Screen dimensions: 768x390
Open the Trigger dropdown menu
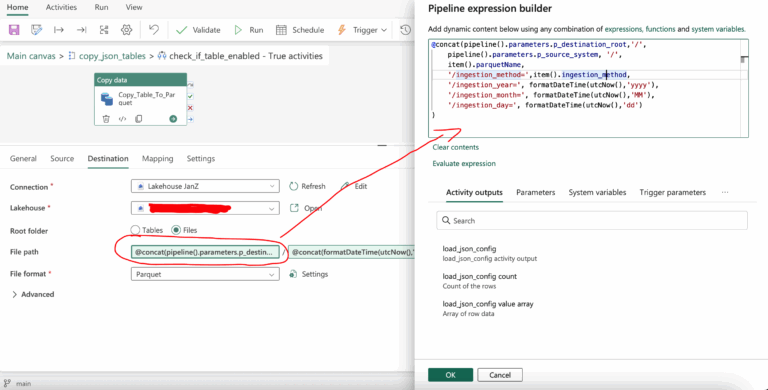click(363, 30)
